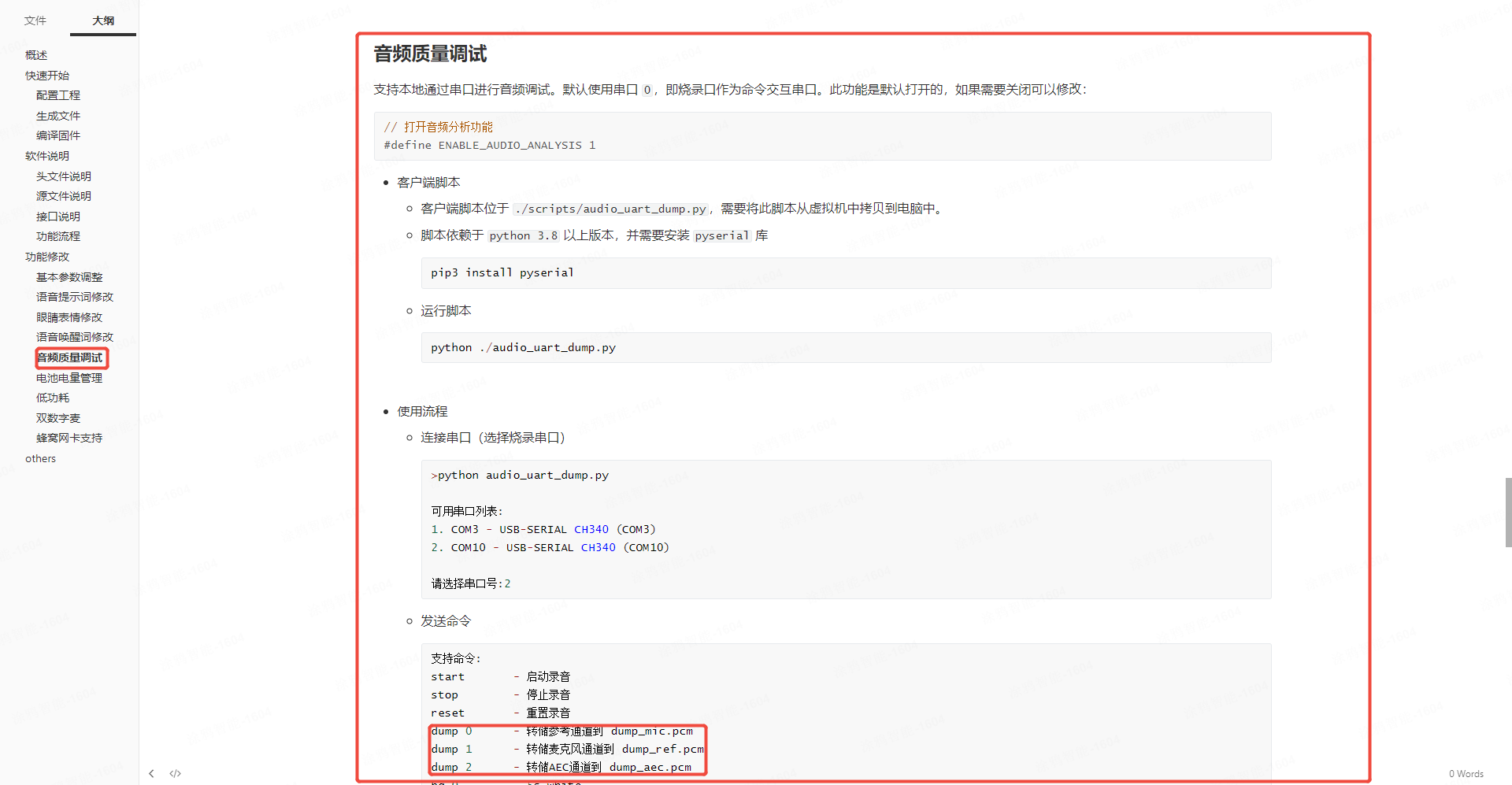Click the // 打开音频分析功能 comment
1512x785 pixels.
point(439,127)
